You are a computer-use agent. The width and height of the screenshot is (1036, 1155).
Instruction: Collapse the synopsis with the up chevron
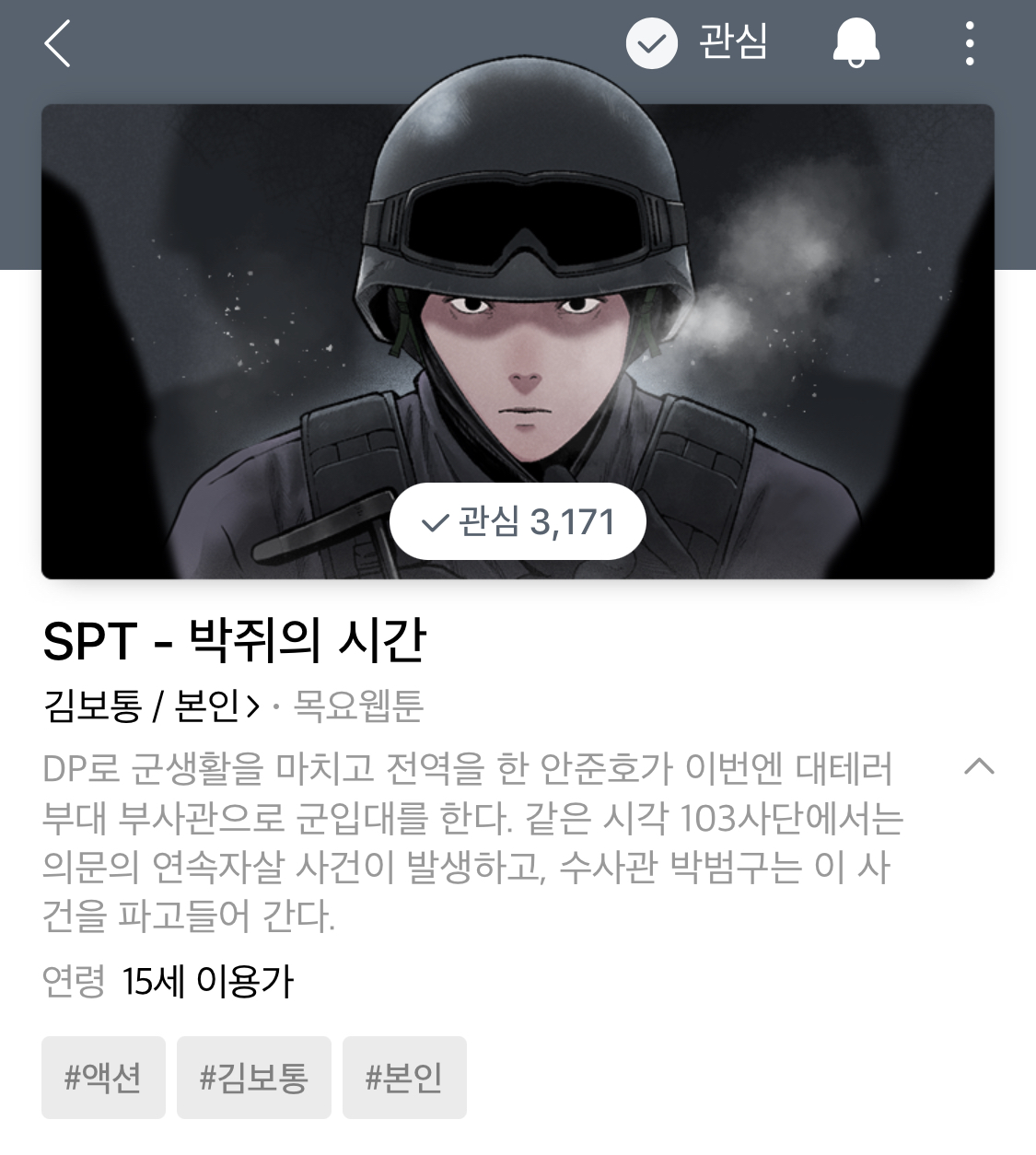[979, 765]
